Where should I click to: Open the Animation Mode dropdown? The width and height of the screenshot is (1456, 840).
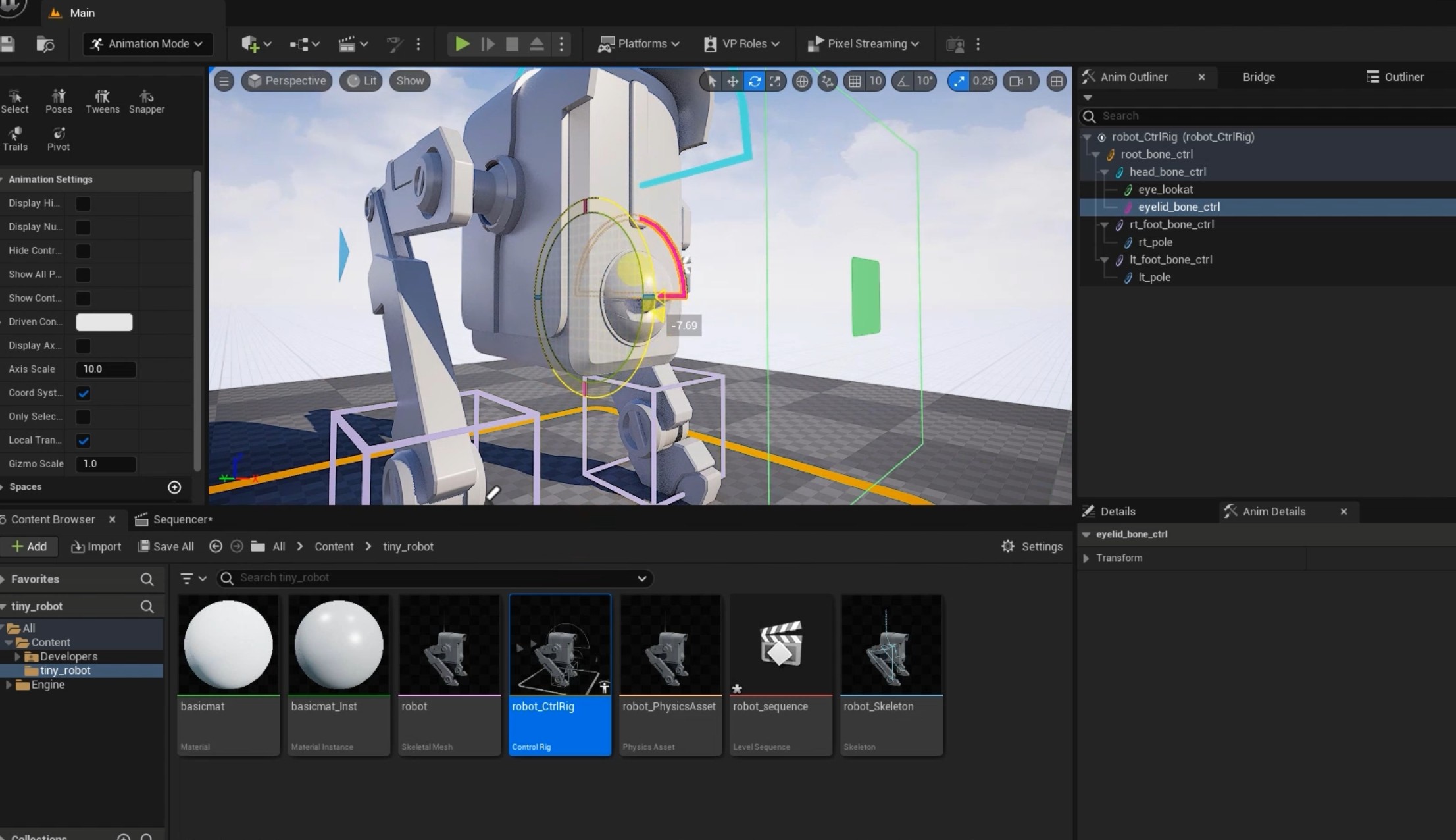[x=147, y=44]
